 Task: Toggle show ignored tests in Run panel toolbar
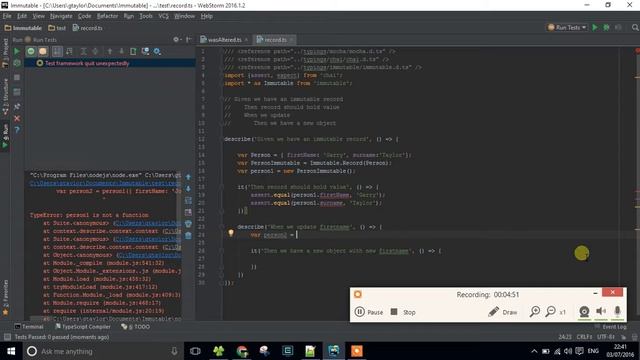pos(43,51)
